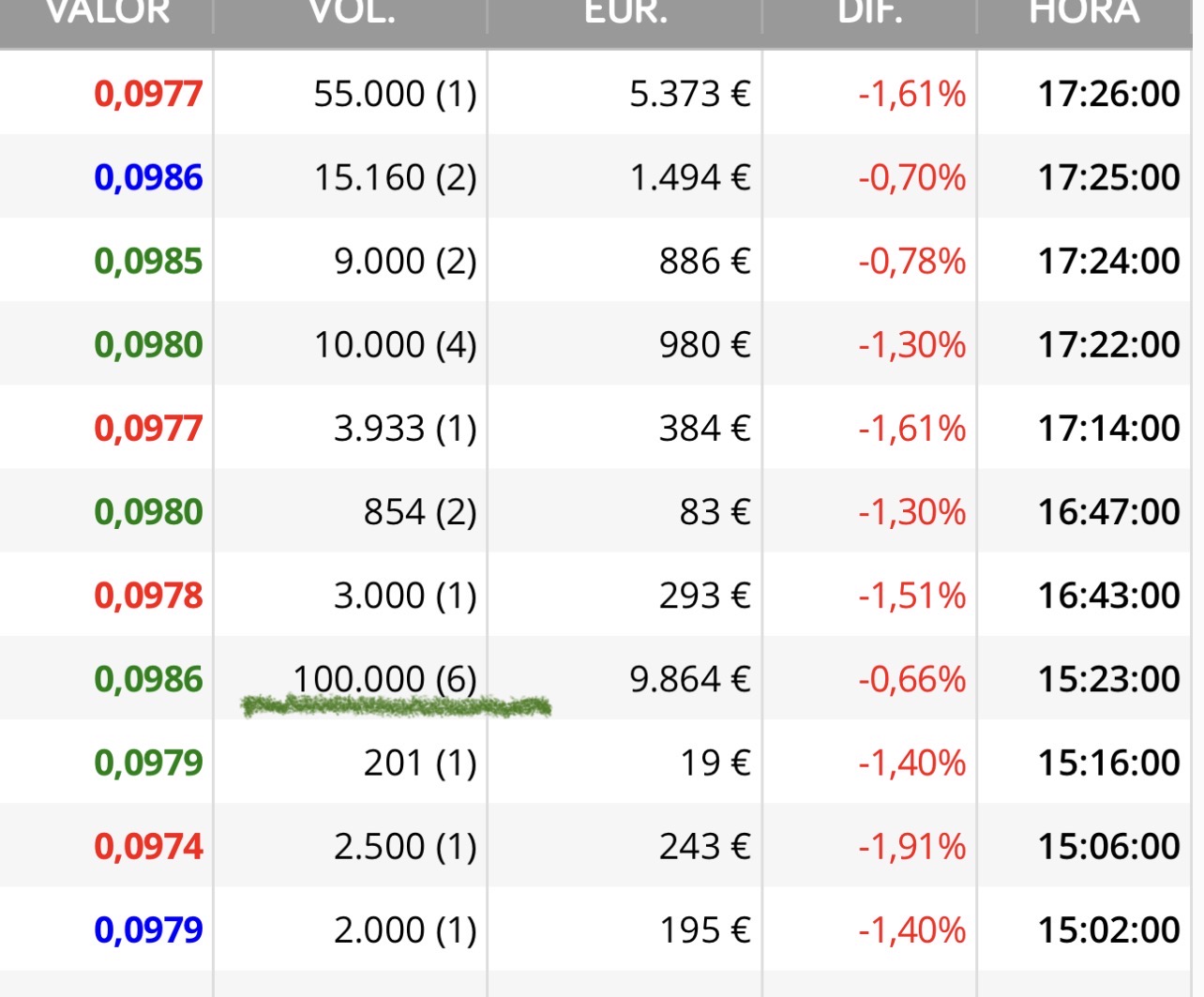
Task: Click the 15:02:00 time cell
Action: click(1108, 929)
